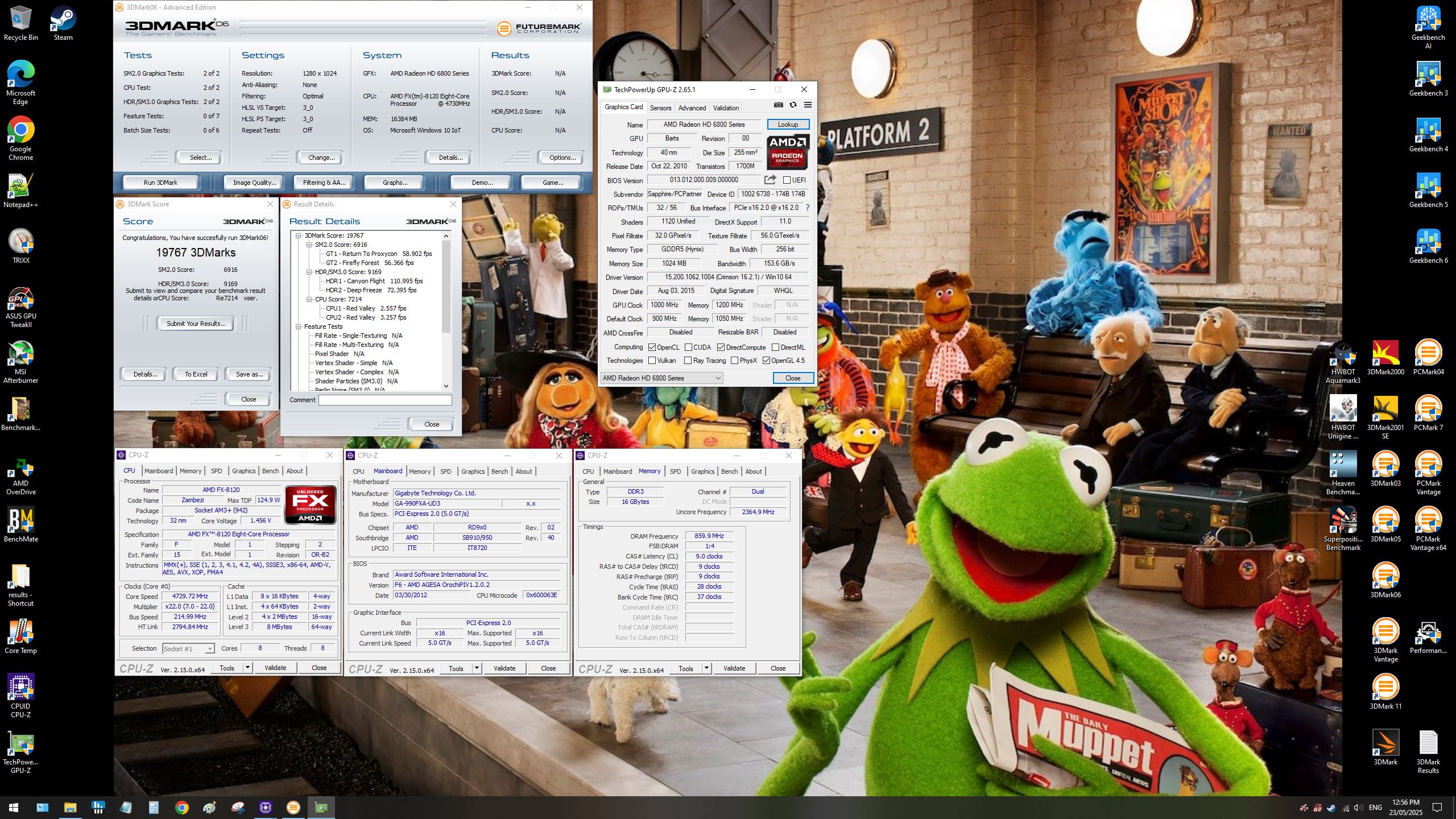1456x819 pixels.
Task: Toggle the Vulkan checkbox
Action: pos(652,361)
